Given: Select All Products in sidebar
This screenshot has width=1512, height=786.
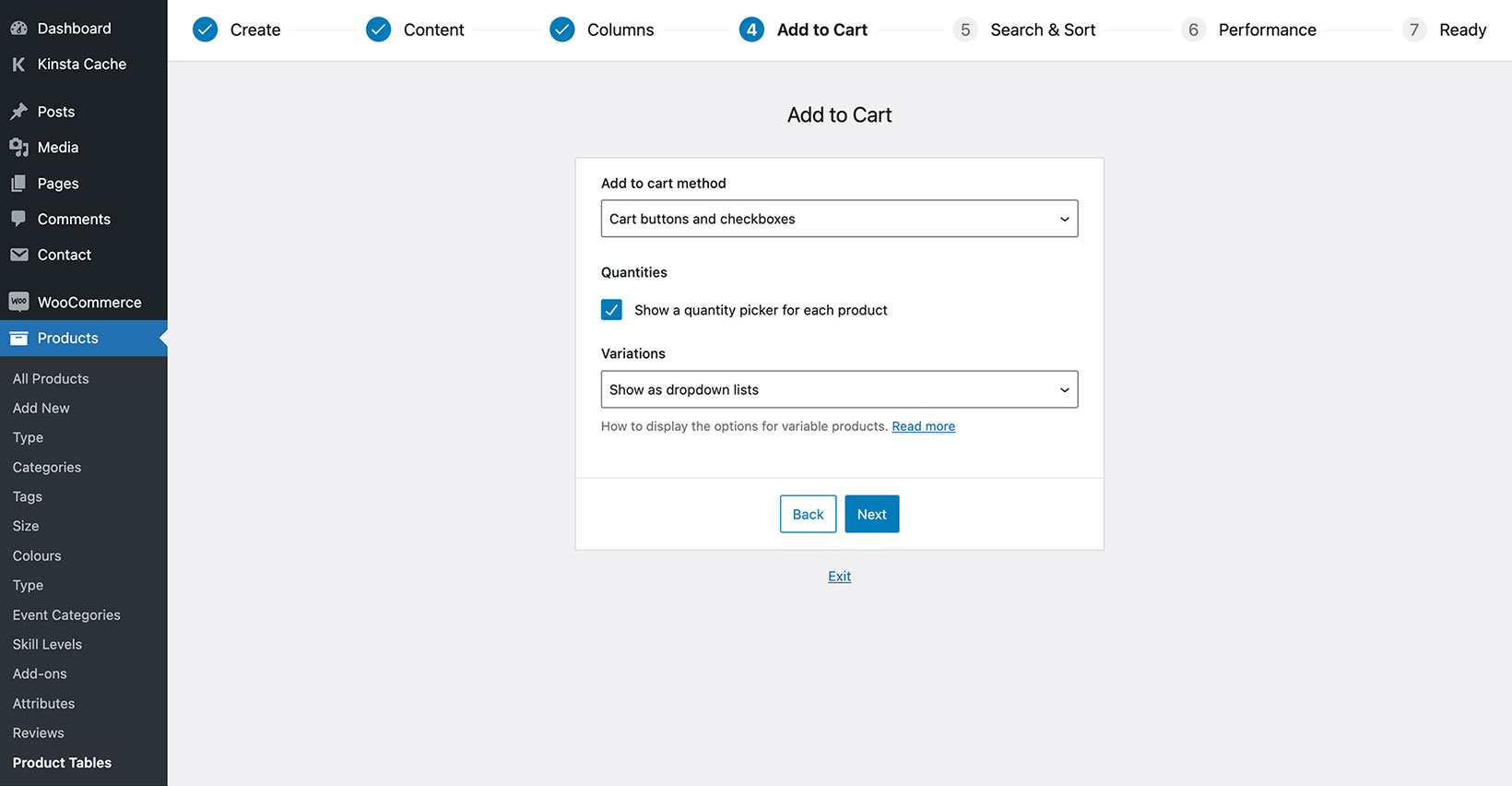Looking at the screenshot, I should point(51,379).
